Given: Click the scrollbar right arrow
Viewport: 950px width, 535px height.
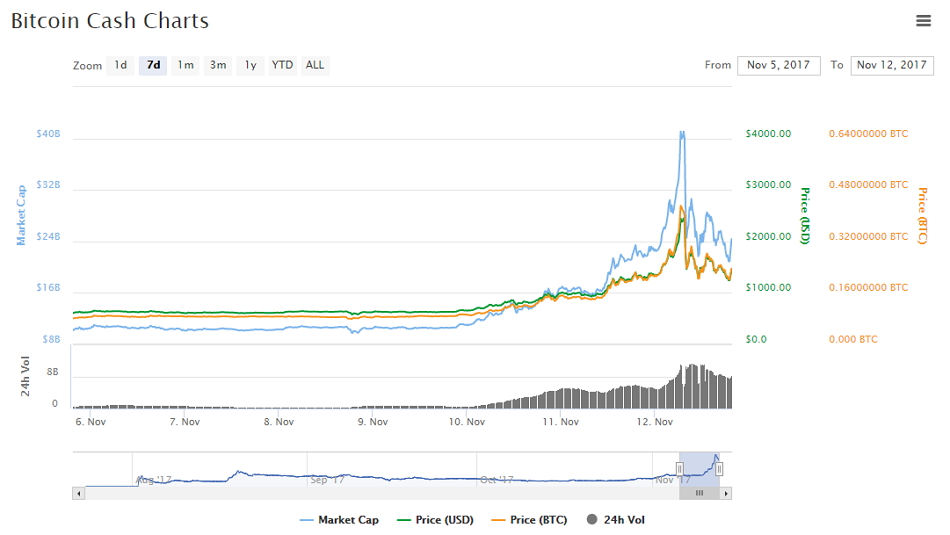Looking at the screenshot, I should pos(726,493).
